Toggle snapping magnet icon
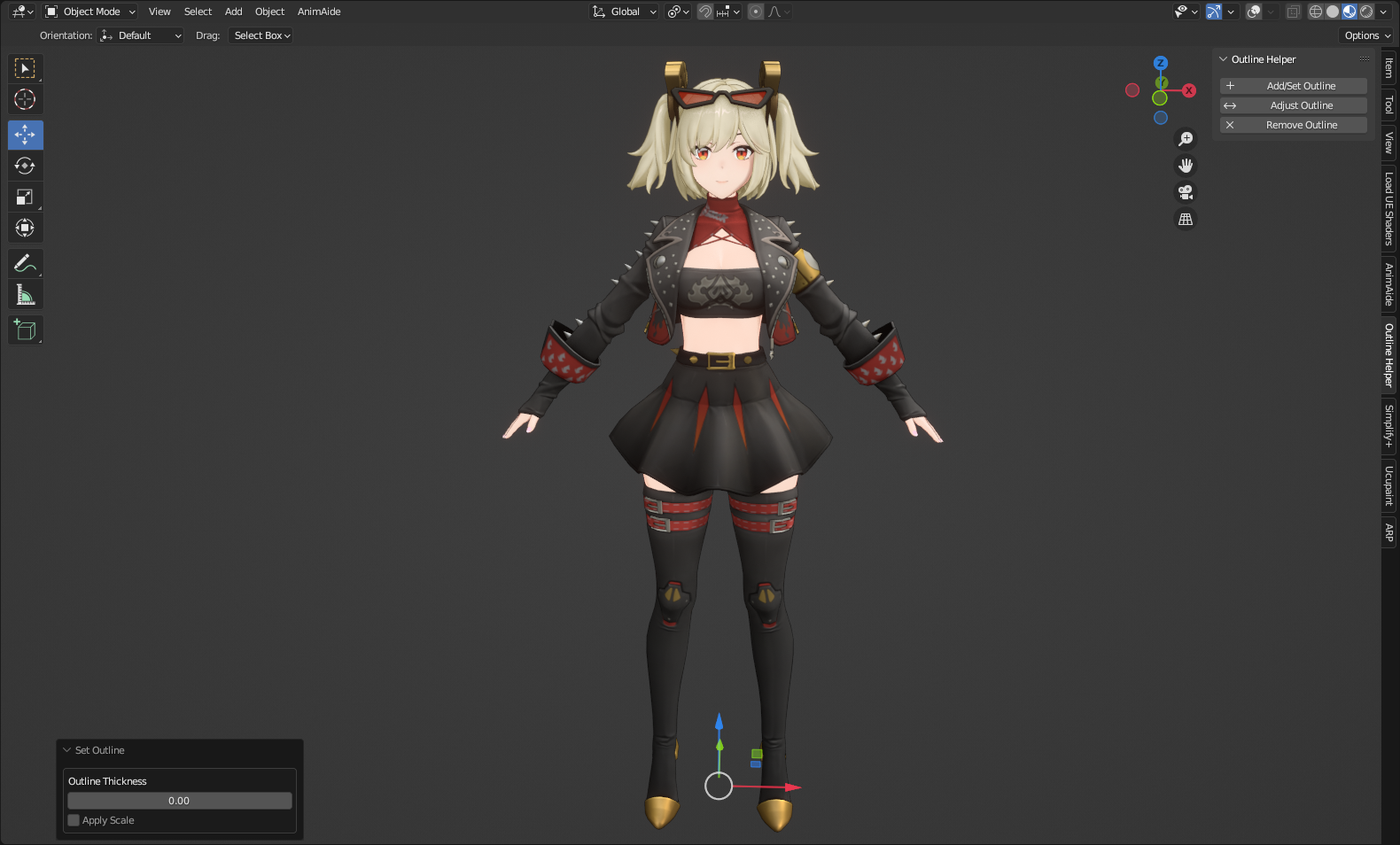The image size is (1400, 845). click(x=705, y=12)
